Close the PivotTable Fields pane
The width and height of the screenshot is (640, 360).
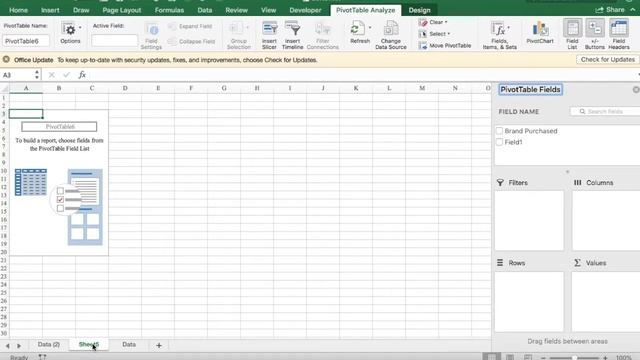click(x=636, y=89)
